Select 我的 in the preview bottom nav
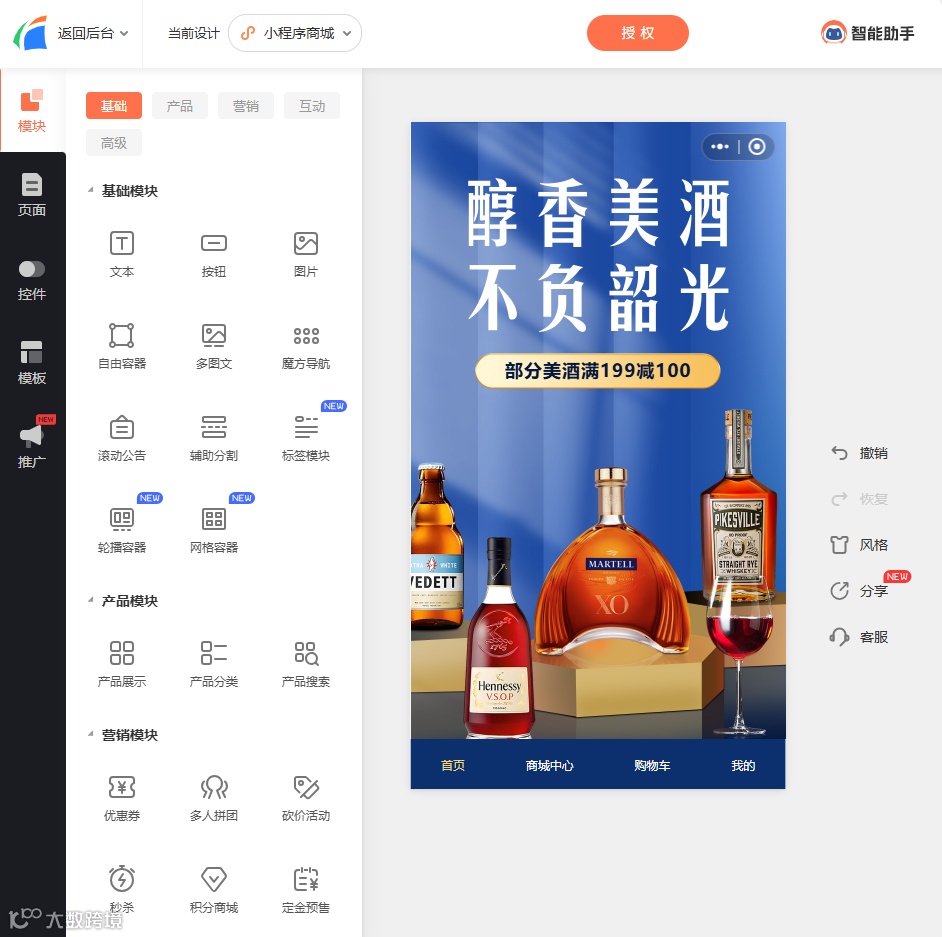Screen dimensions: 942x937 (743, 765)
